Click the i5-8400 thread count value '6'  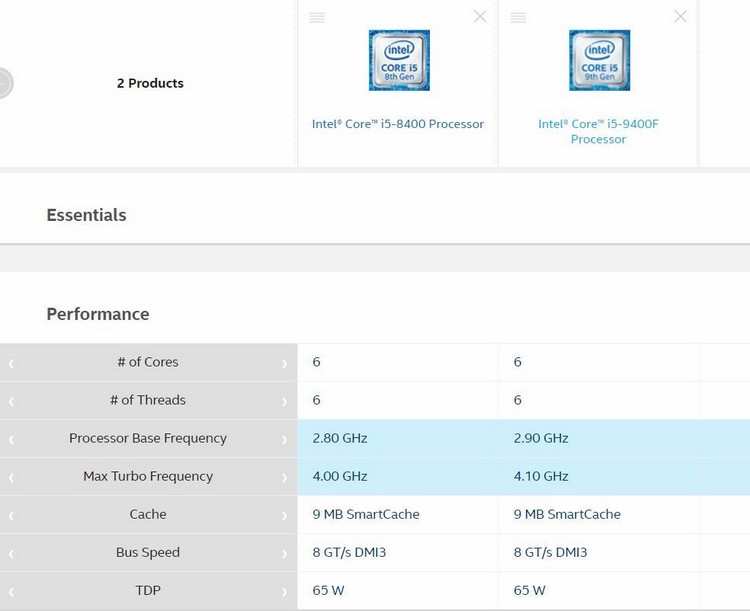[316, 400]
